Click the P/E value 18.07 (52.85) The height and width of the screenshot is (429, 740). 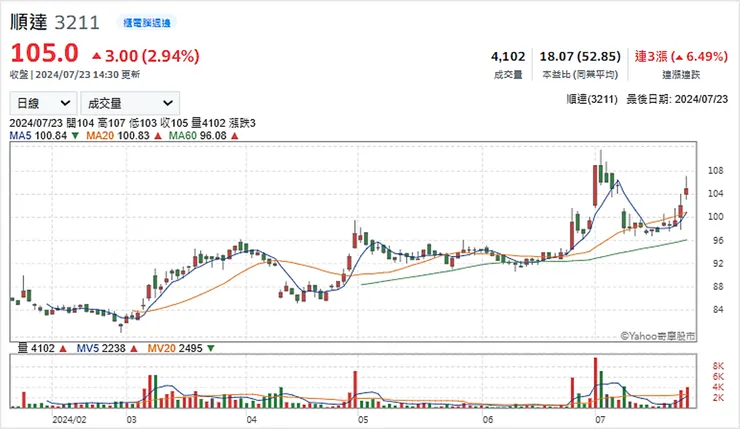pos(580,57)
